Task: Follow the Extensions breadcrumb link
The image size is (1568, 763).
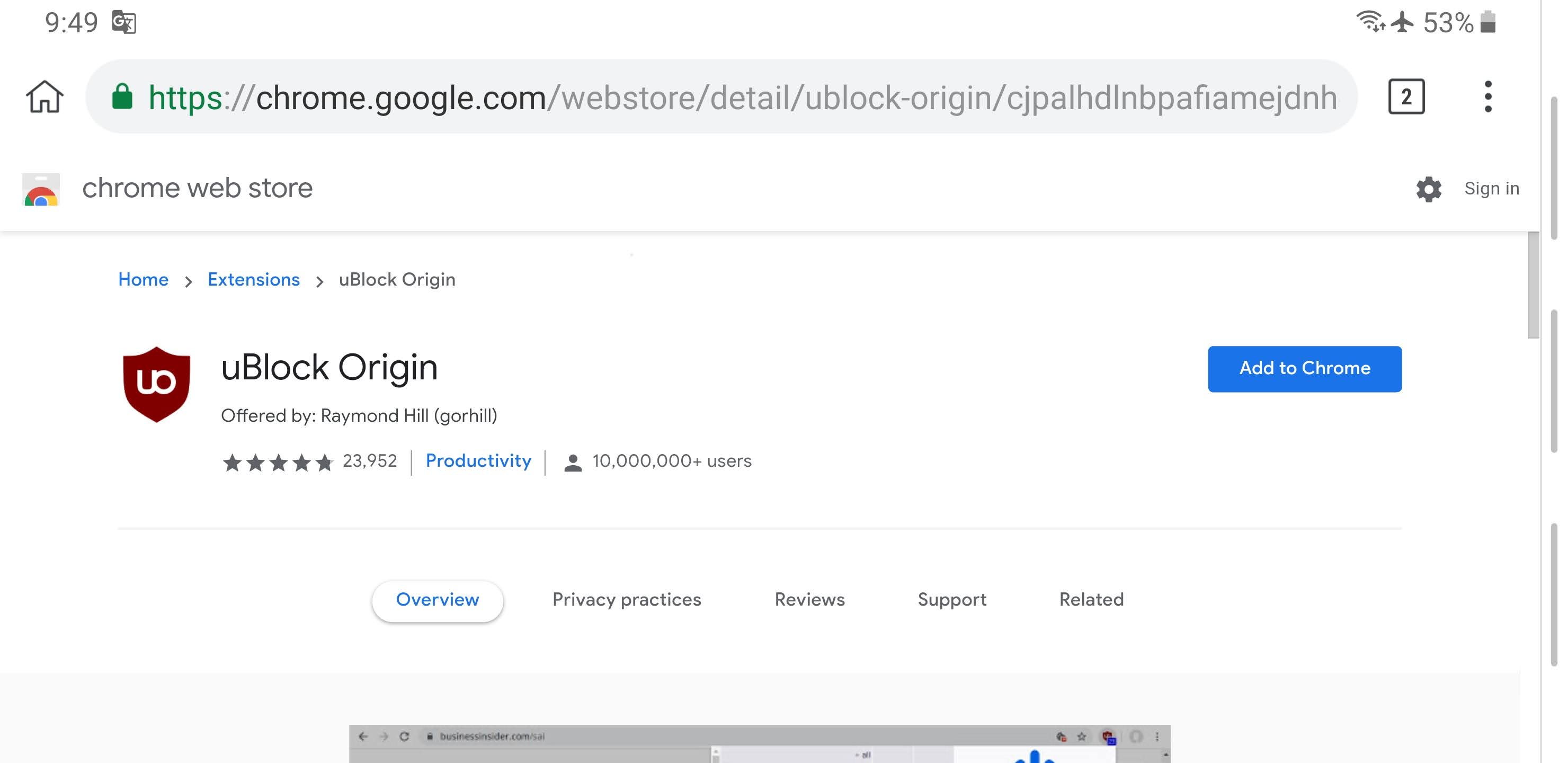Action: [x=253, y=280]
